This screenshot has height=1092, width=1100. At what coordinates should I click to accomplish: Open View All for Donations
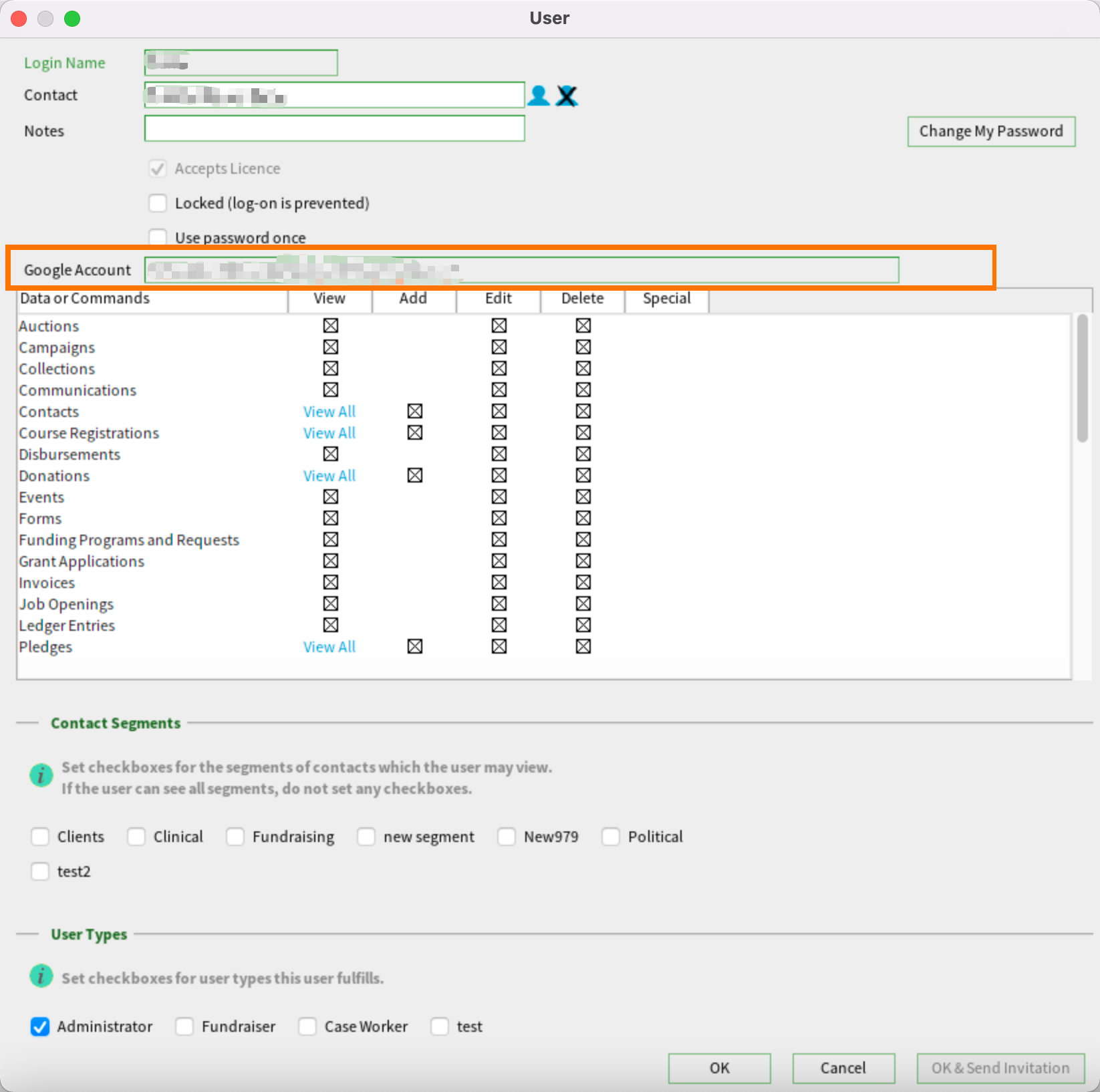click(x=329, y=475)
